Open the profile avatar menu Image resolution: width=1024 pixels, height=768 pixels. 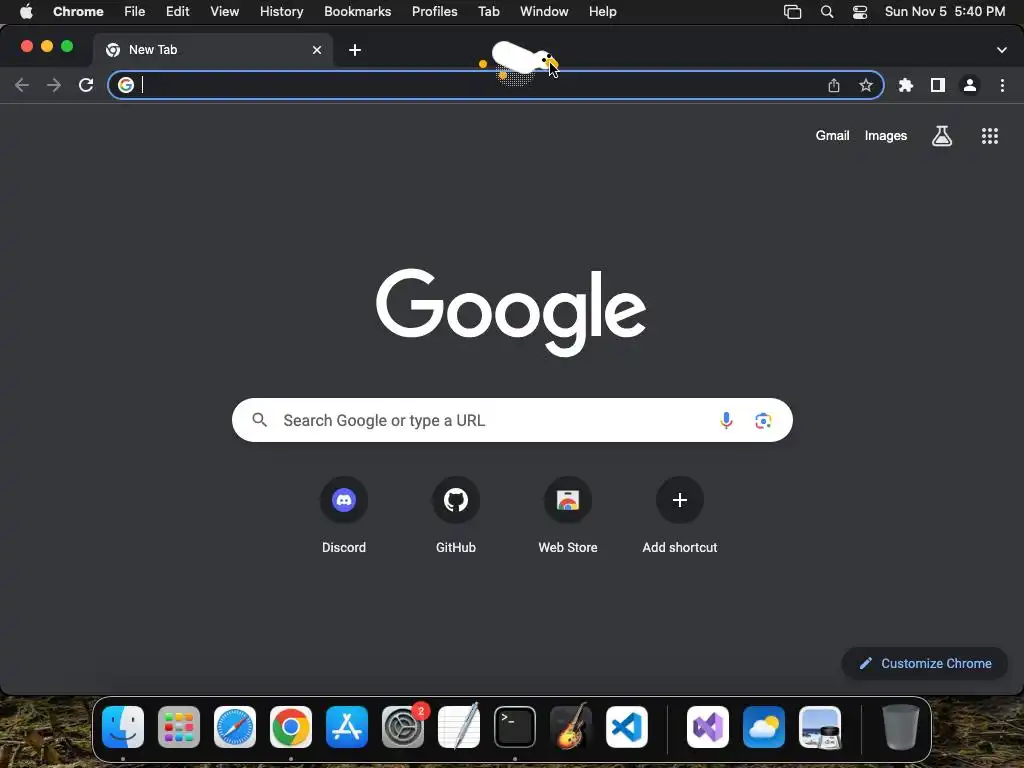pyautogui.click(x=970, y=85)
